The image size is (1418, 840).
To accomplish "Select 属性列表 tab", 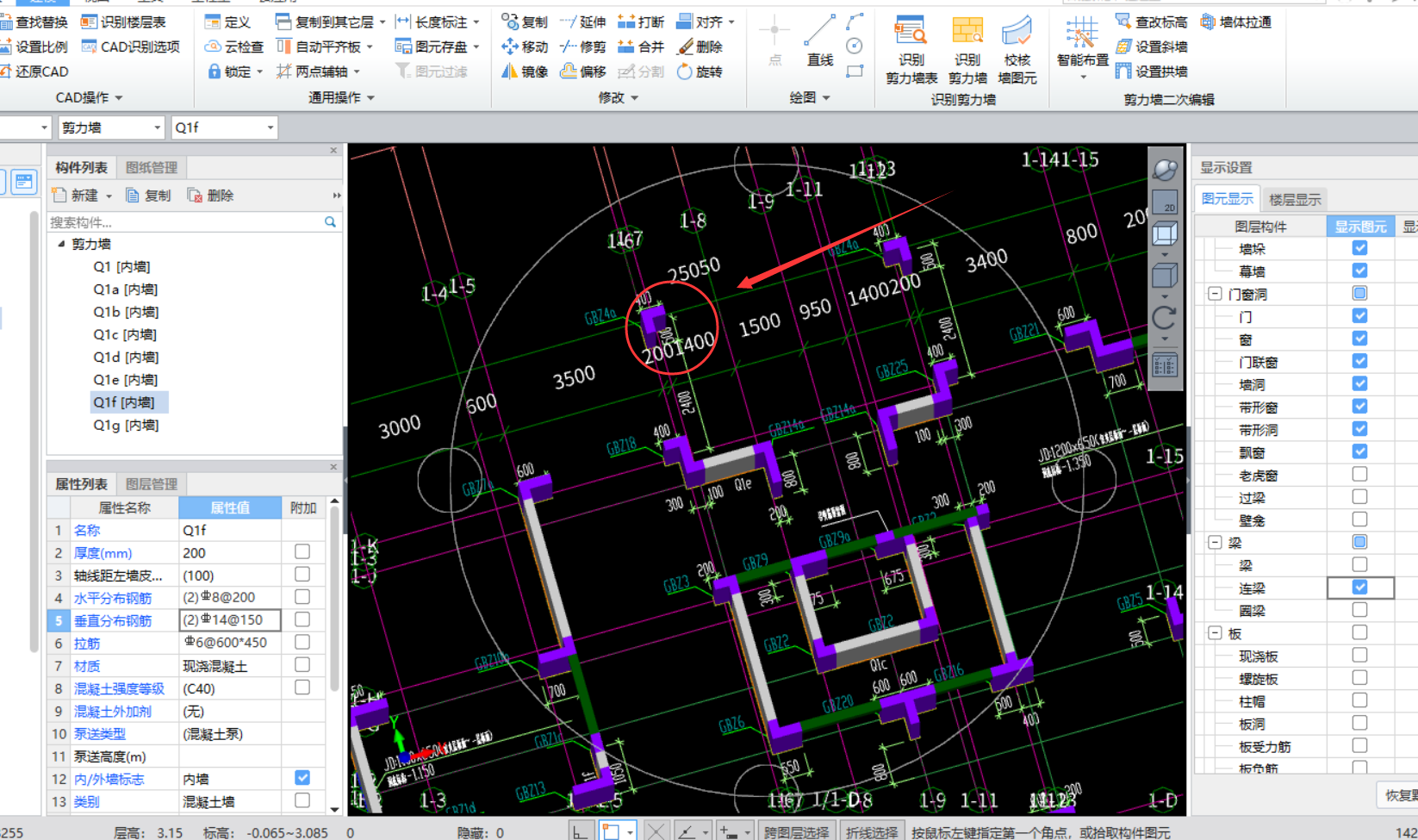I will click(x=82, y=484).
